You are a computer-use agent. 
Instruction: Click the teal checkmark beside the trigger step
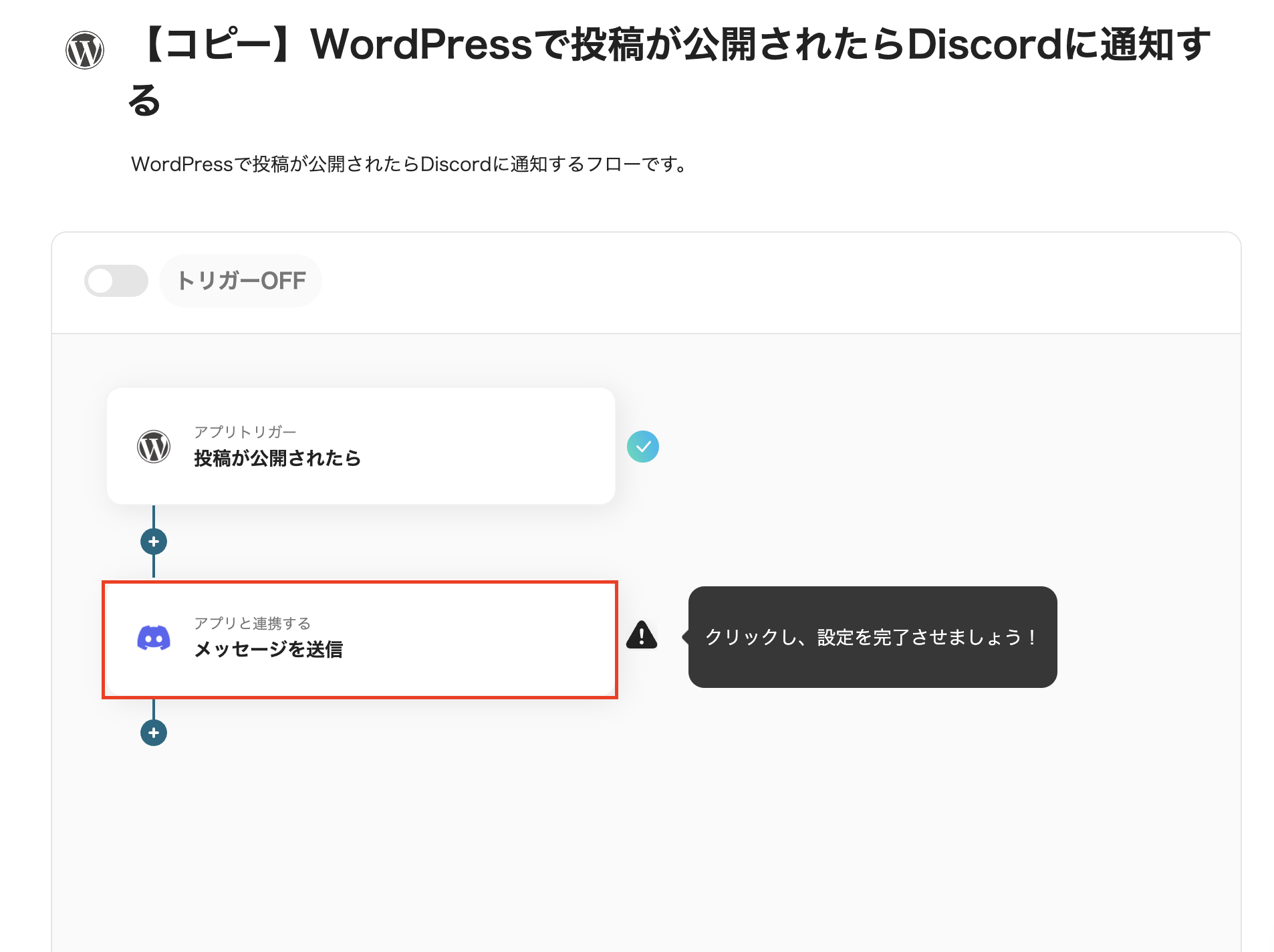click(643, 447)
